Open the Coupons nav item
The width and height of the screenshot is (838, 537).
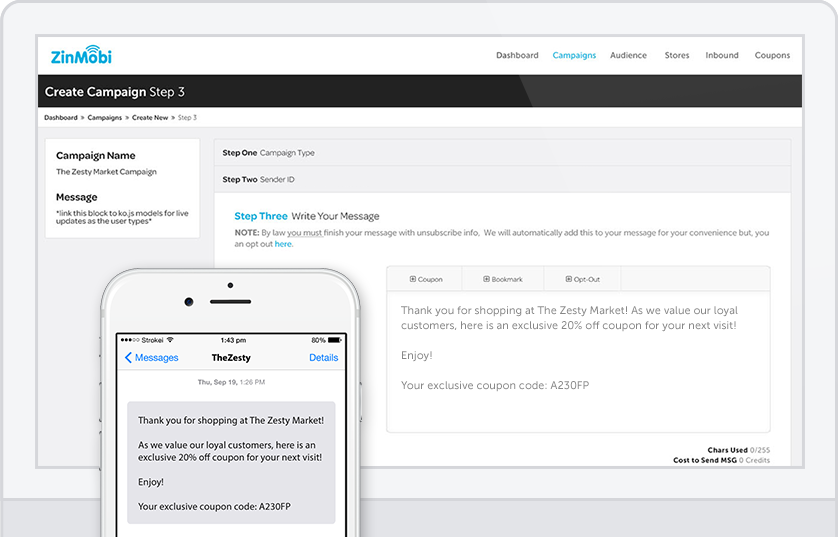pos(772,56)
